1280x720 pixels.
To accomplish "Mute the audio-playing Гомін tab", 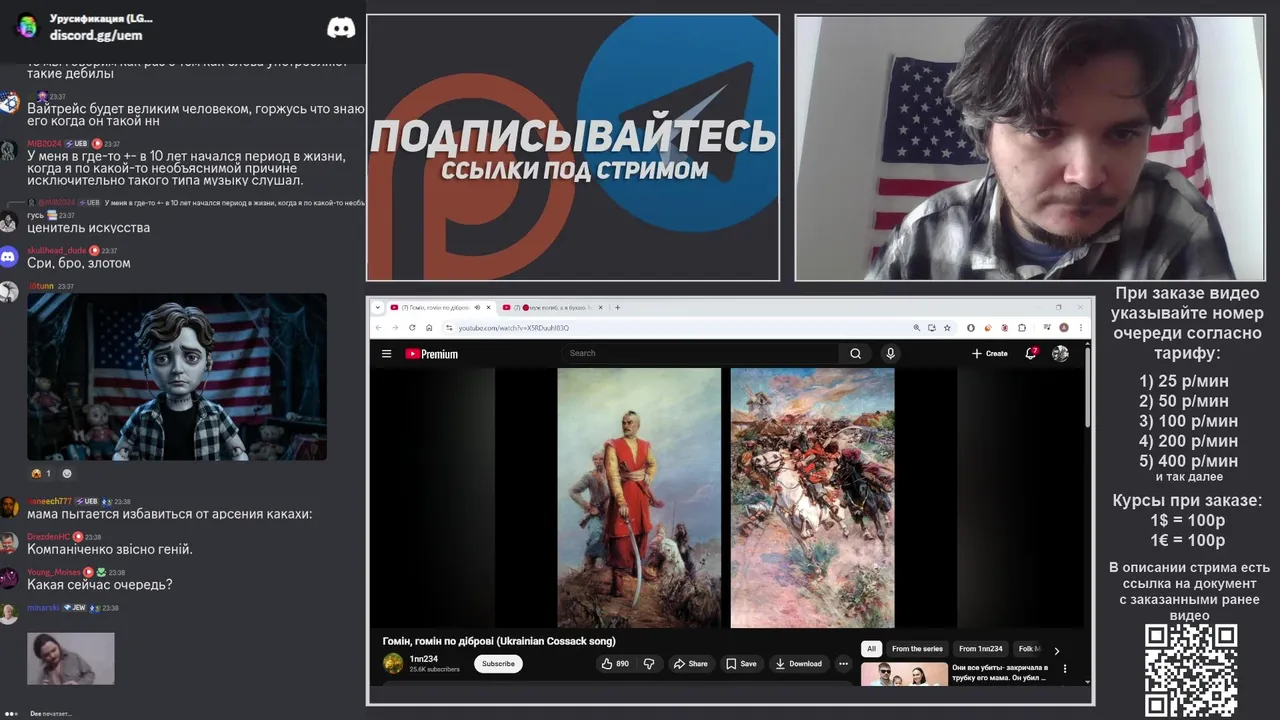I will pos(477,307).
